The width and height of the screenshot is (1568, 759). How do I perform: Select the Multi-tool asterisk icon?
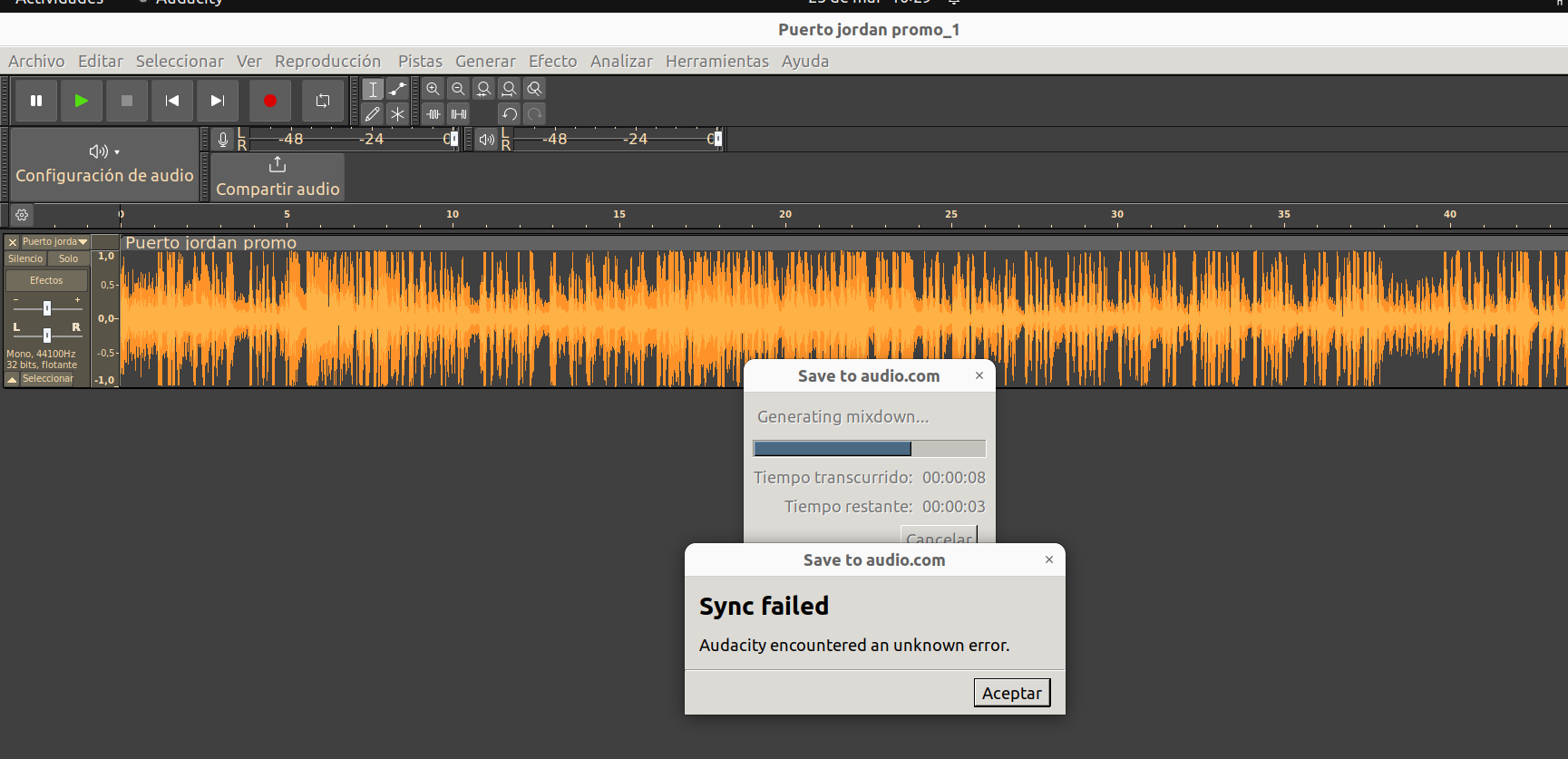coord(397,114)
